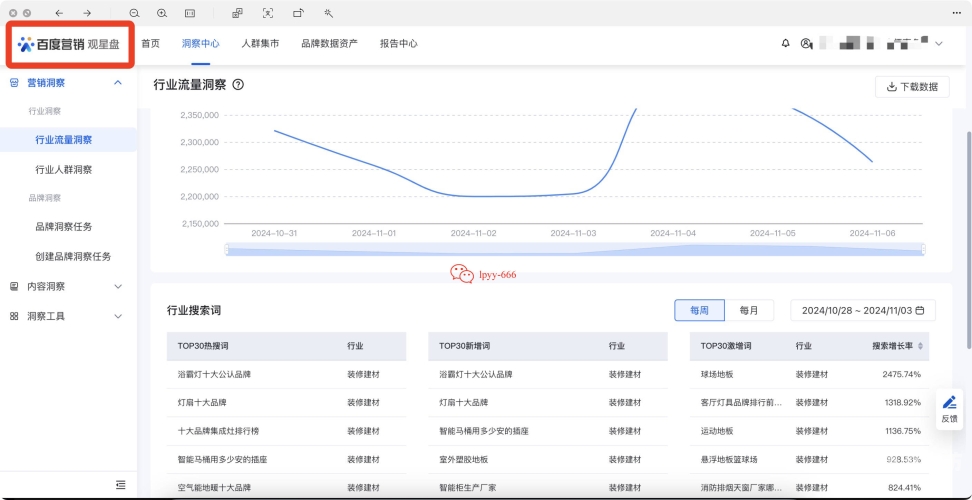Image resolution: width=972 pixels, height=500 pixels.
Task: Open the 报告中心 tab
Action: coord(399,43)
